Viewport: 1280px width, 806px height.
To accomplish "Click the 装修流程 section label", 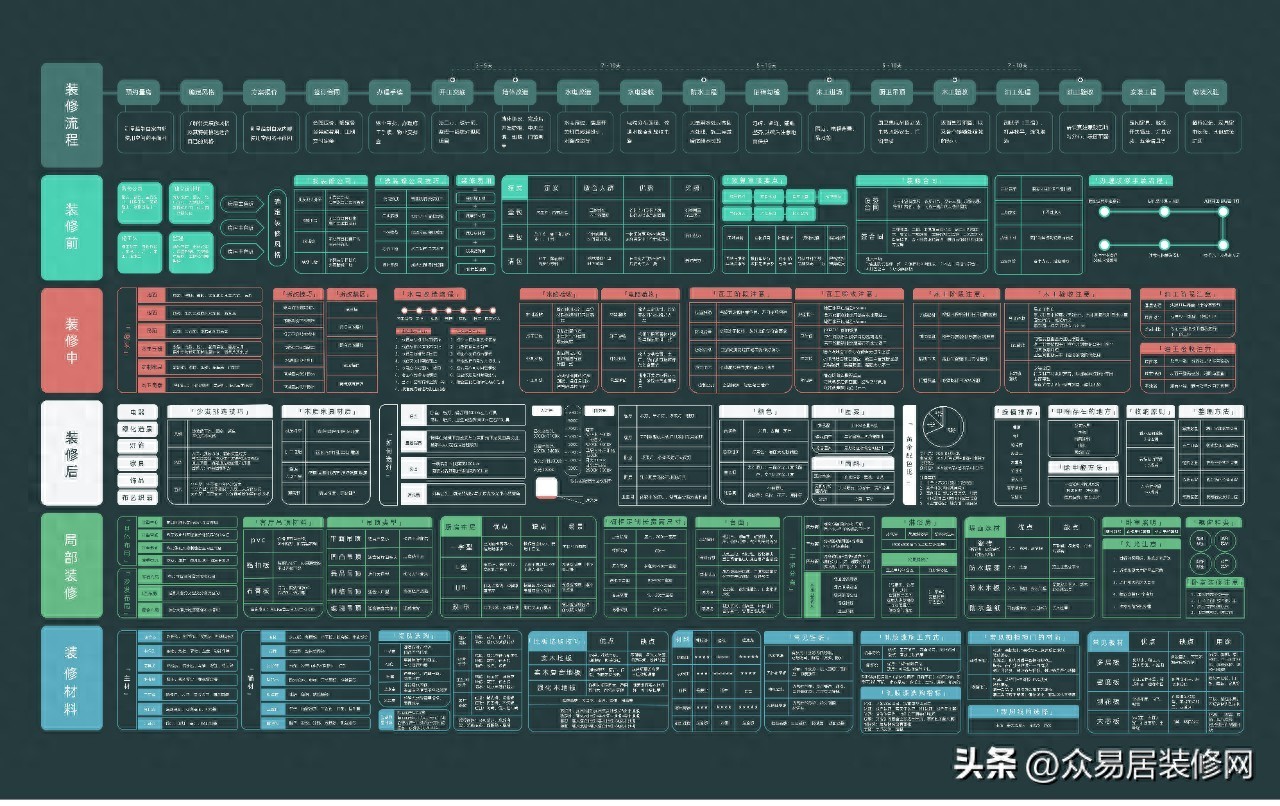I will (x=71, y=115).
